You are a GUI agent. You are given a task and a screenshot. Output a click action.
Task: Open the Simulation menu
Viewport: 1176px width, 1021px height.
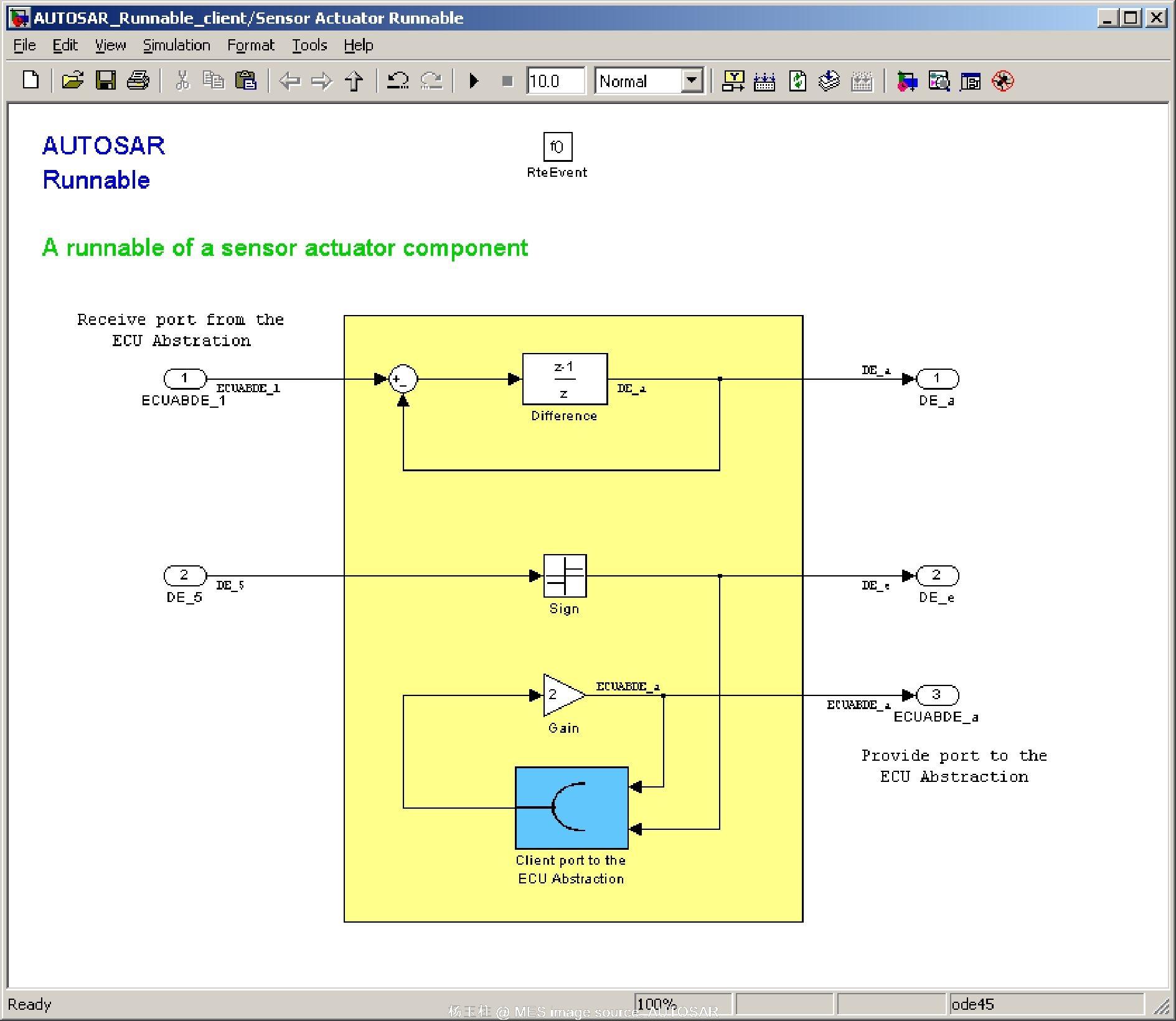coord(176,45)
